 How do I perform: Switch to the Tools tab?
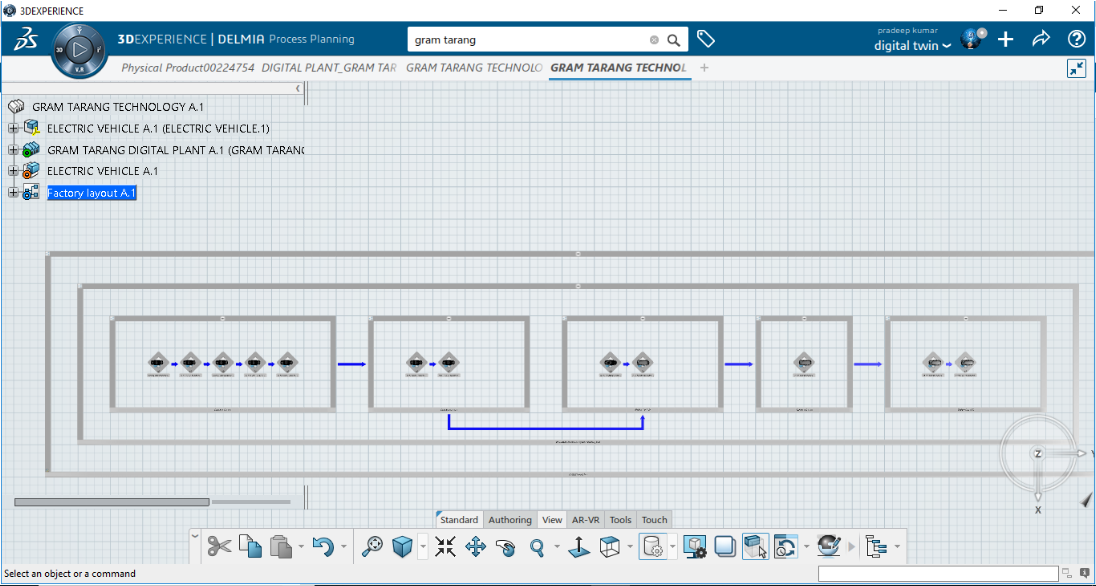(621, 520)
